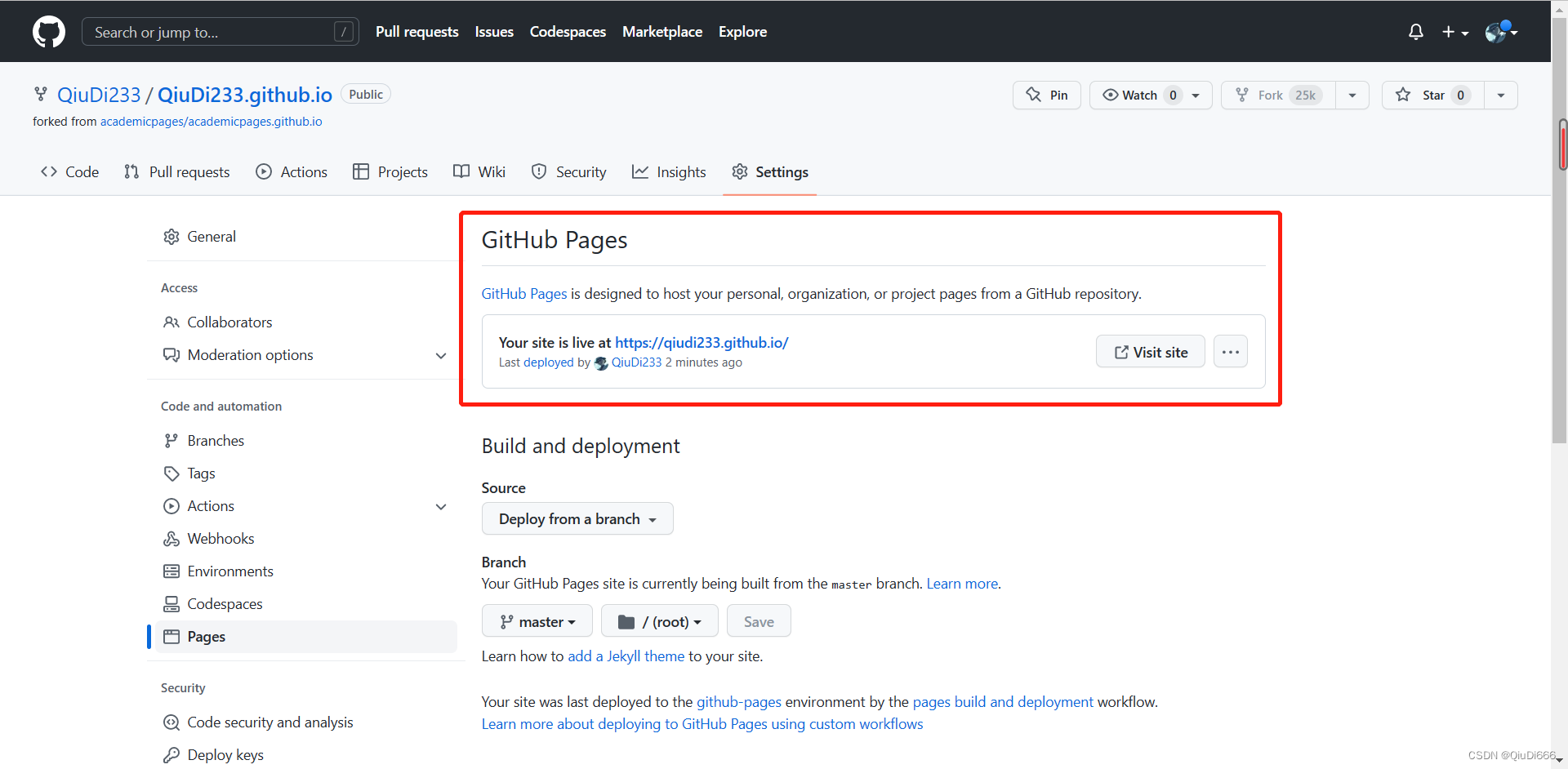This screenshot has width=1568, height=769.
Task: Switch to the repository Actions tab
Action: 292,172
